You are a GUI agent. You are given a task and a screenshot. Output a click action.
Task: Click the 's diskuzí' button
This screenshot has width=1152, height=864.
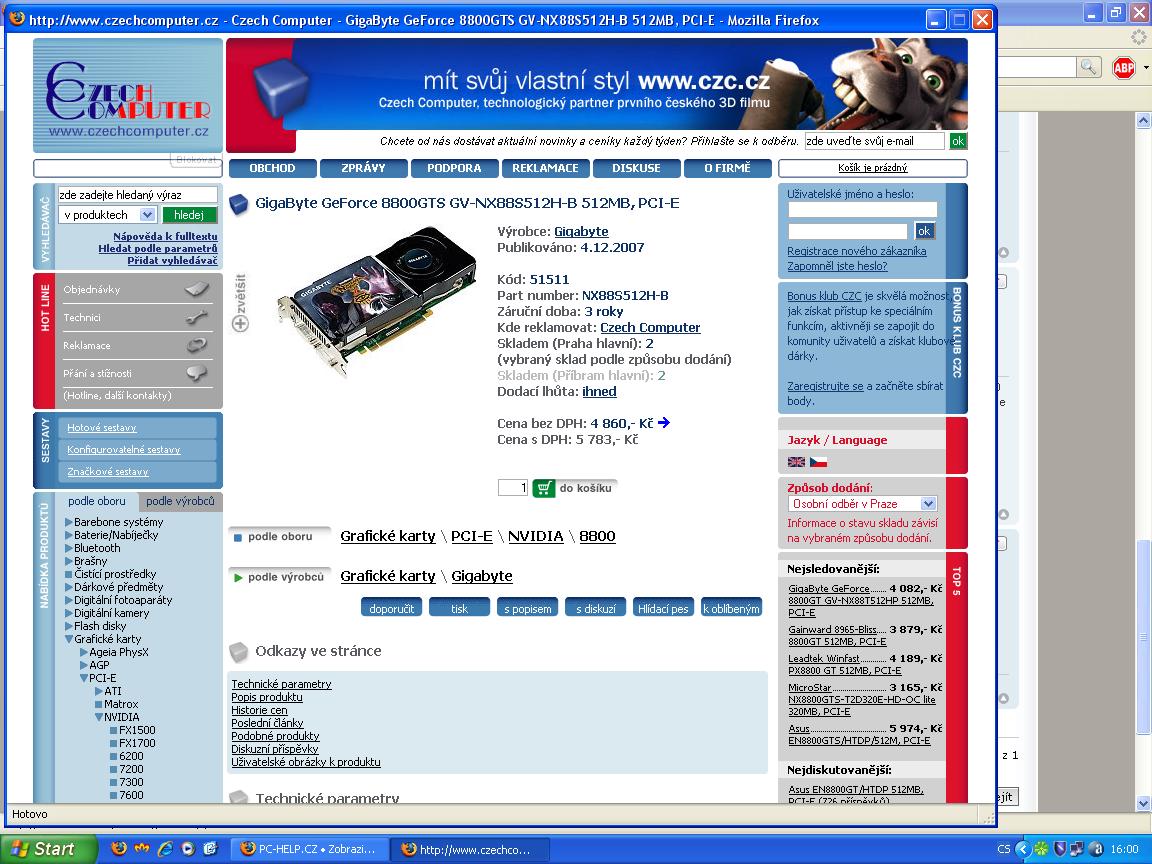[596, 608]
